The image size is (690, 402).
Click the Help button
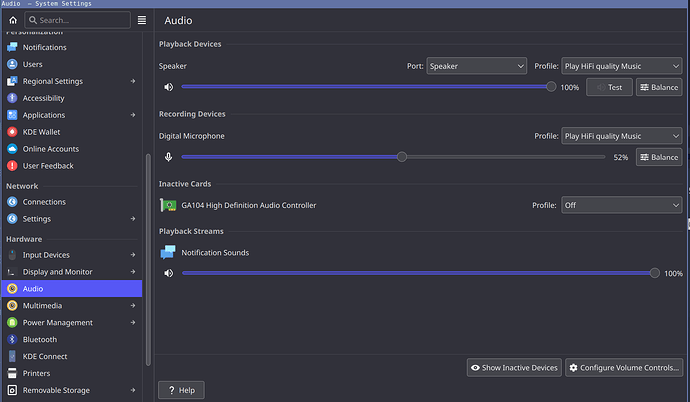pos(181,390)
